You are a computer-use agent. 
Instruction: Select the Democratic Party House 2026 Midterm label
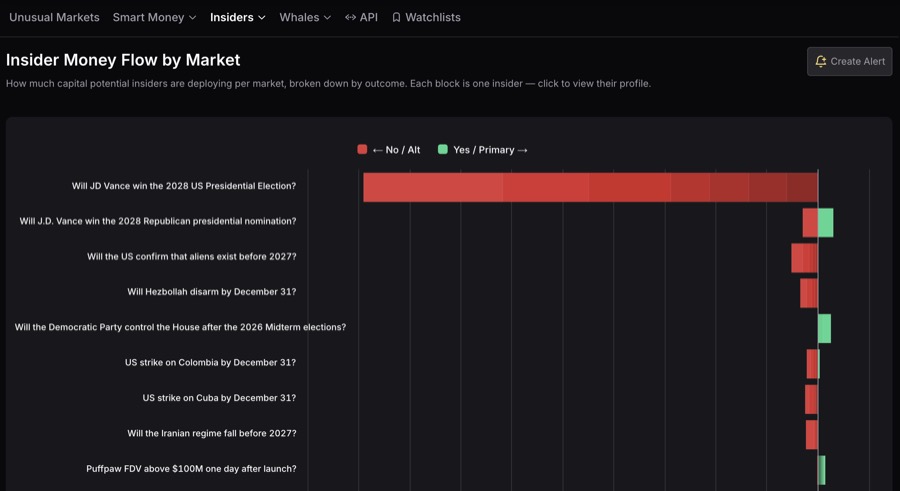pyautogui.click(x=180, y=327)
